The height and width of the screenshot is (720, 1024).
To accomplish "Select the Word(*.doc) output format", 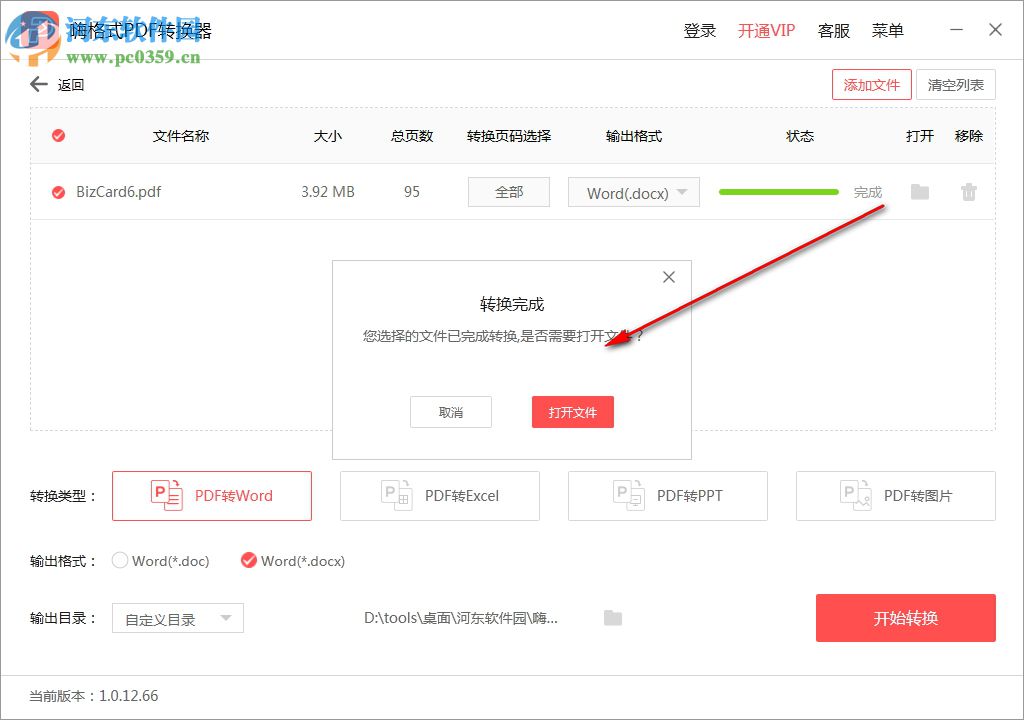I will [x=120, y=561].
